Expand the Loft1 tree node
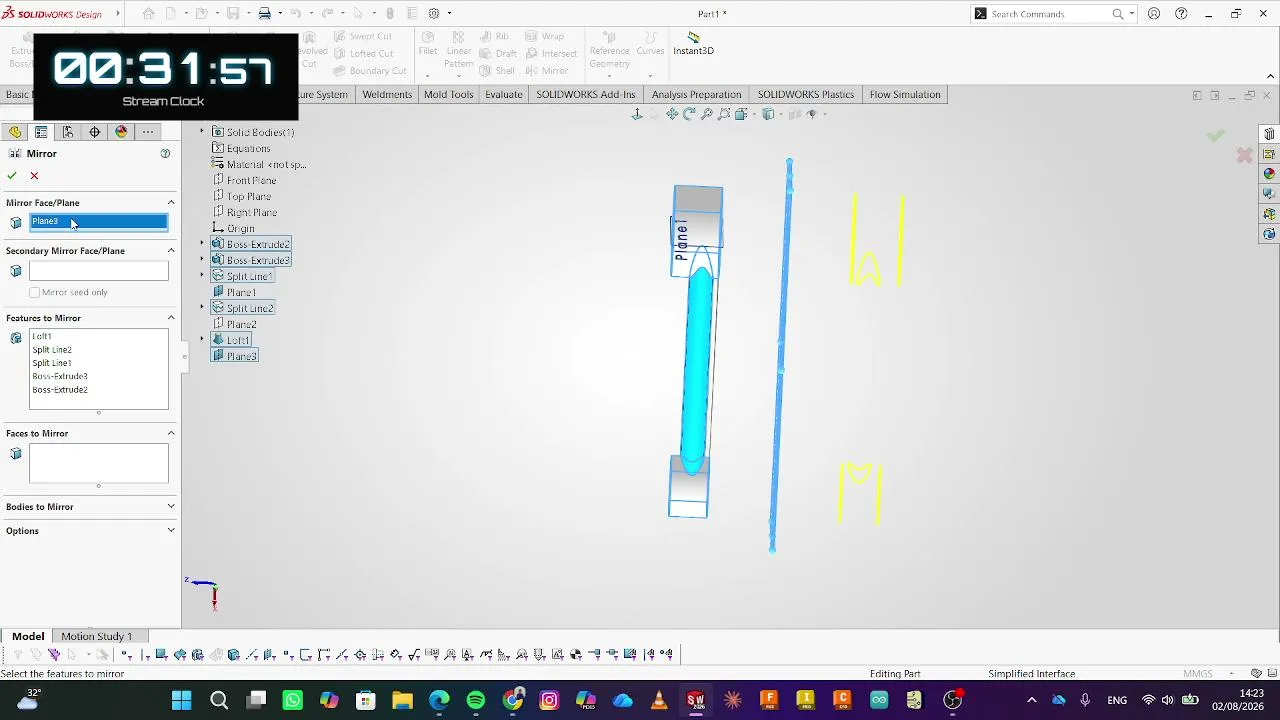The image size is (1280, 720). (202, 340)
